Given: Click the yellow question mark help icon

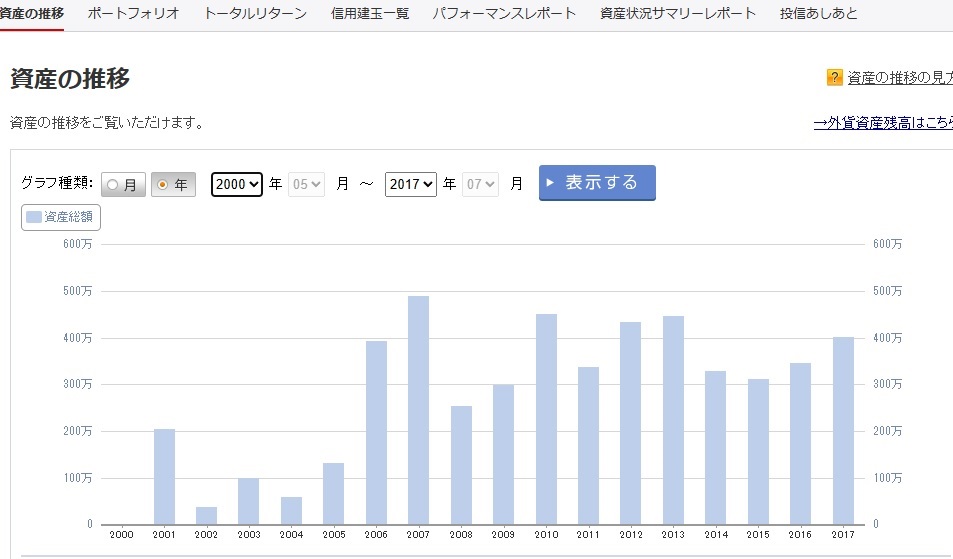Looking at the screenshot, I should (x=834, y=78).
